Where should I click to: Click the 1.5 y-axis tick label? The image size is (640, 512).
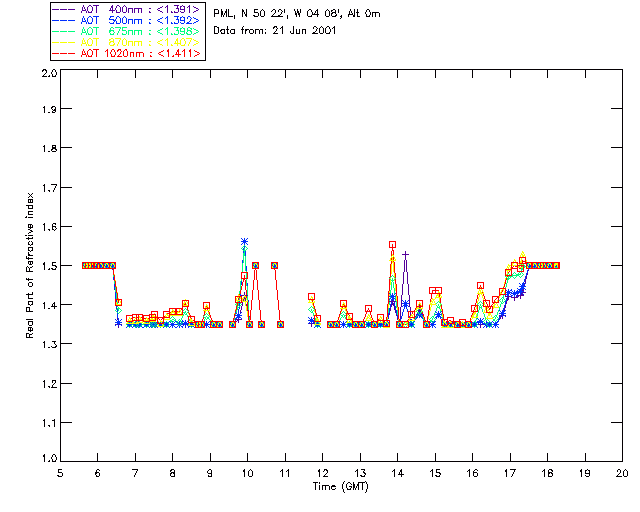pos(49,266)
